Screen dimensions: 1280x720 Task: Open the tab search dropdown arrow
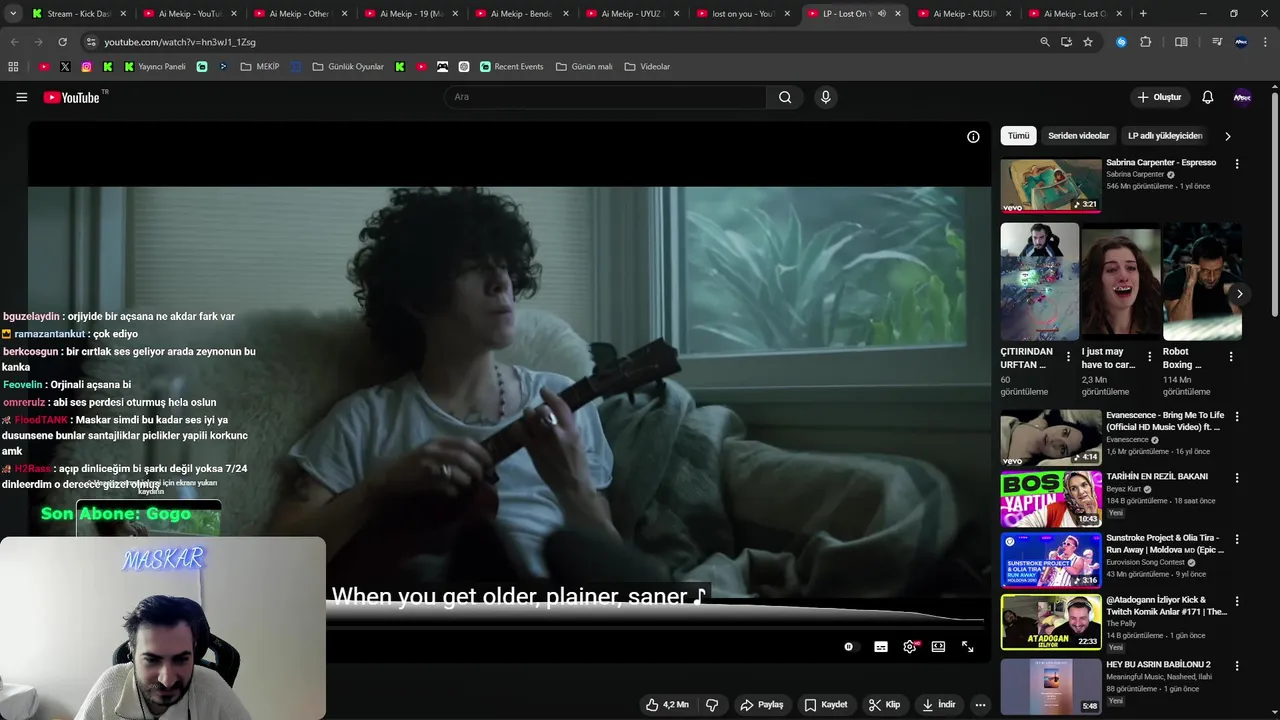point(13,14)
